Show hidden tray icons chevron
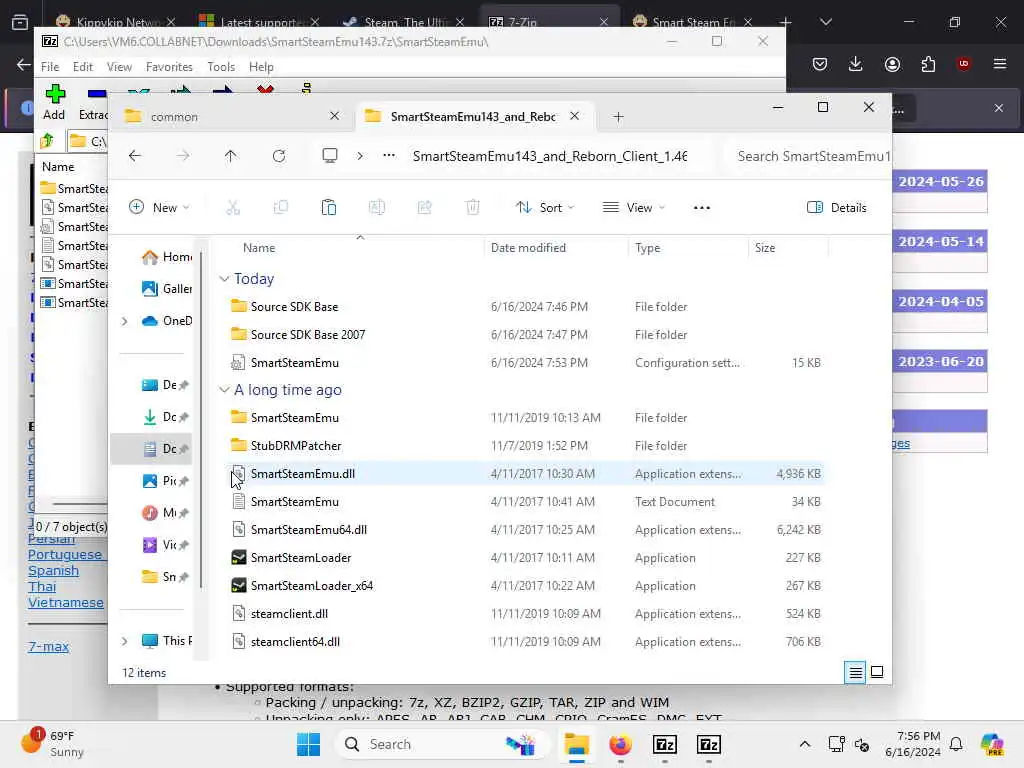The image size is (1024, 768). (805, 744)
